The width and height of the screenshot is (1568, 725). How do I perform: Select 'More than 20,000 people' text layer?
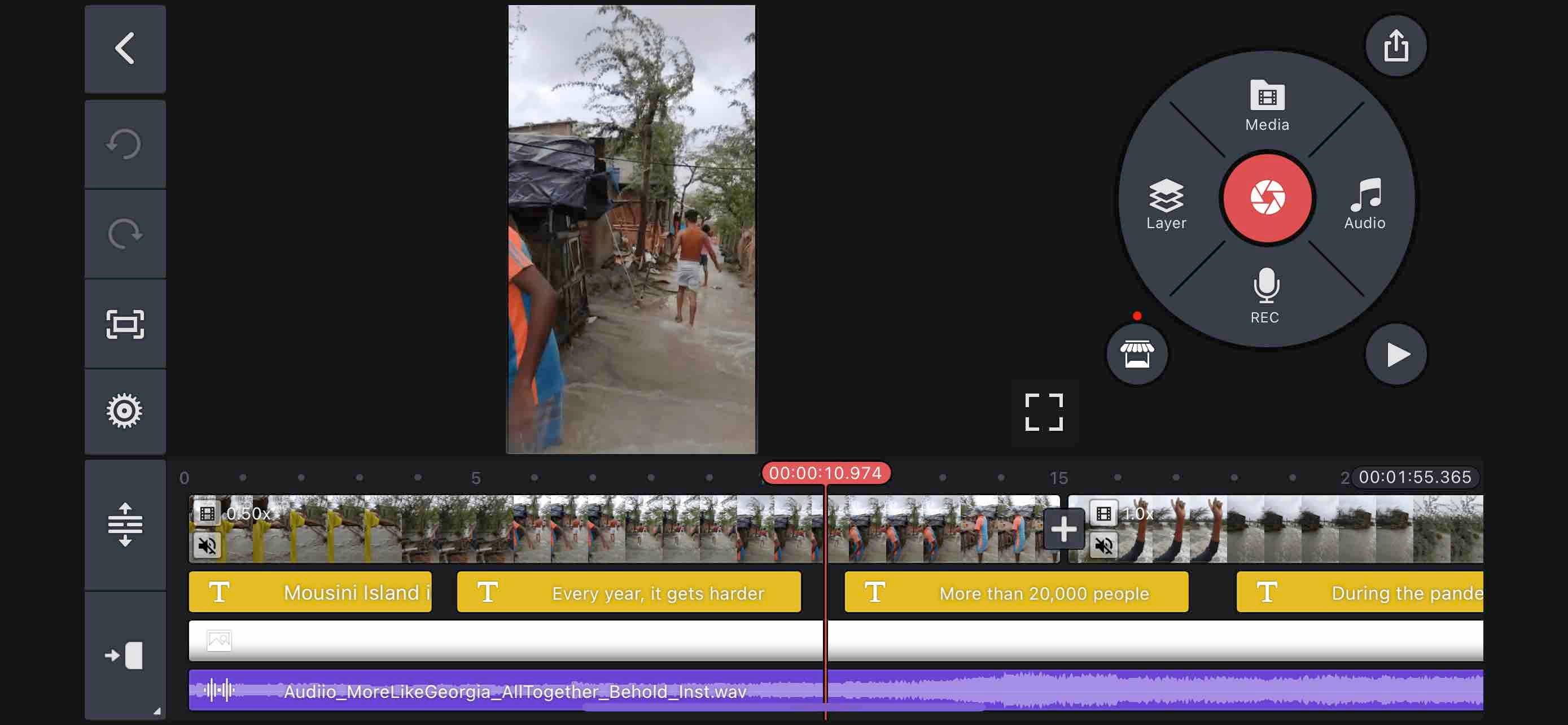point(1015,592)
